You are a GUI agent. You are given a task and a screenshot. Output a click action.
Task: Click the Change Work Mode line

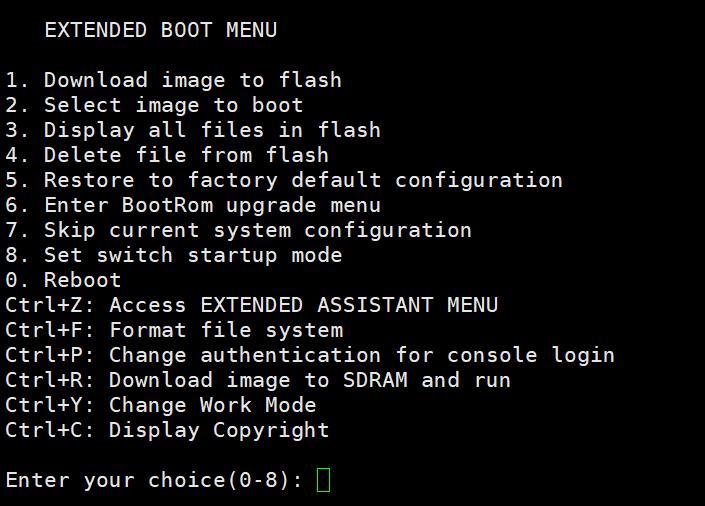[x=212, y=405]
